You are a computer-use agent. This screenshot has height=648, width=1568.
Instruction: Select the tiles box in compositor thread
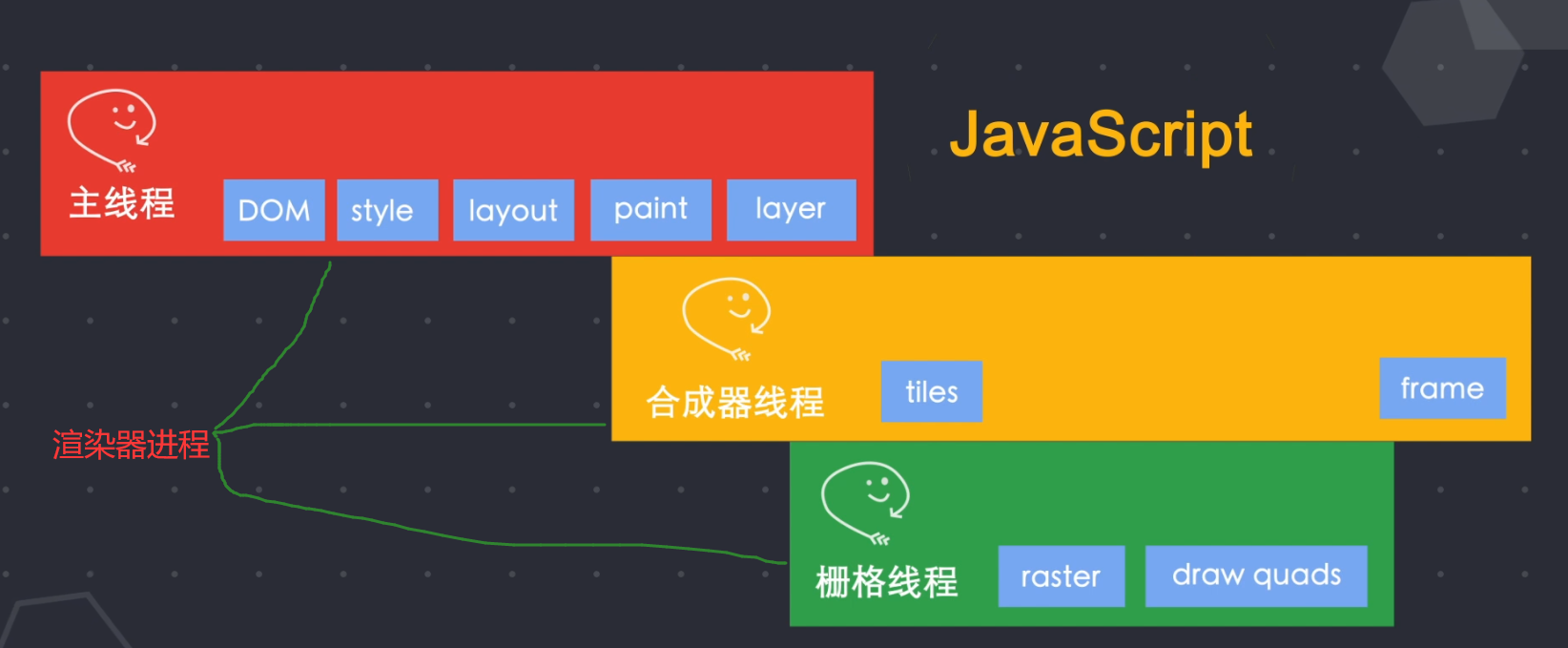[x=931, y=391]
